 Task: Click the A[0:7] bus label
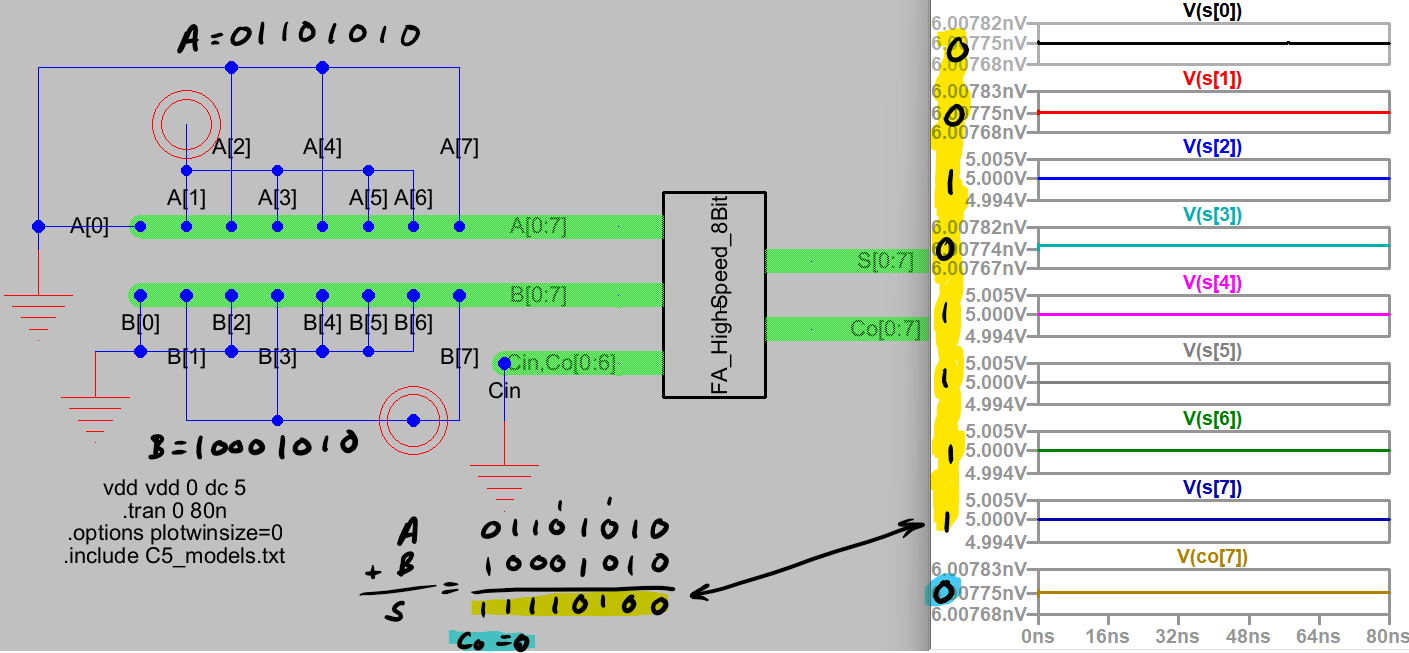click(x=538, y=227)
